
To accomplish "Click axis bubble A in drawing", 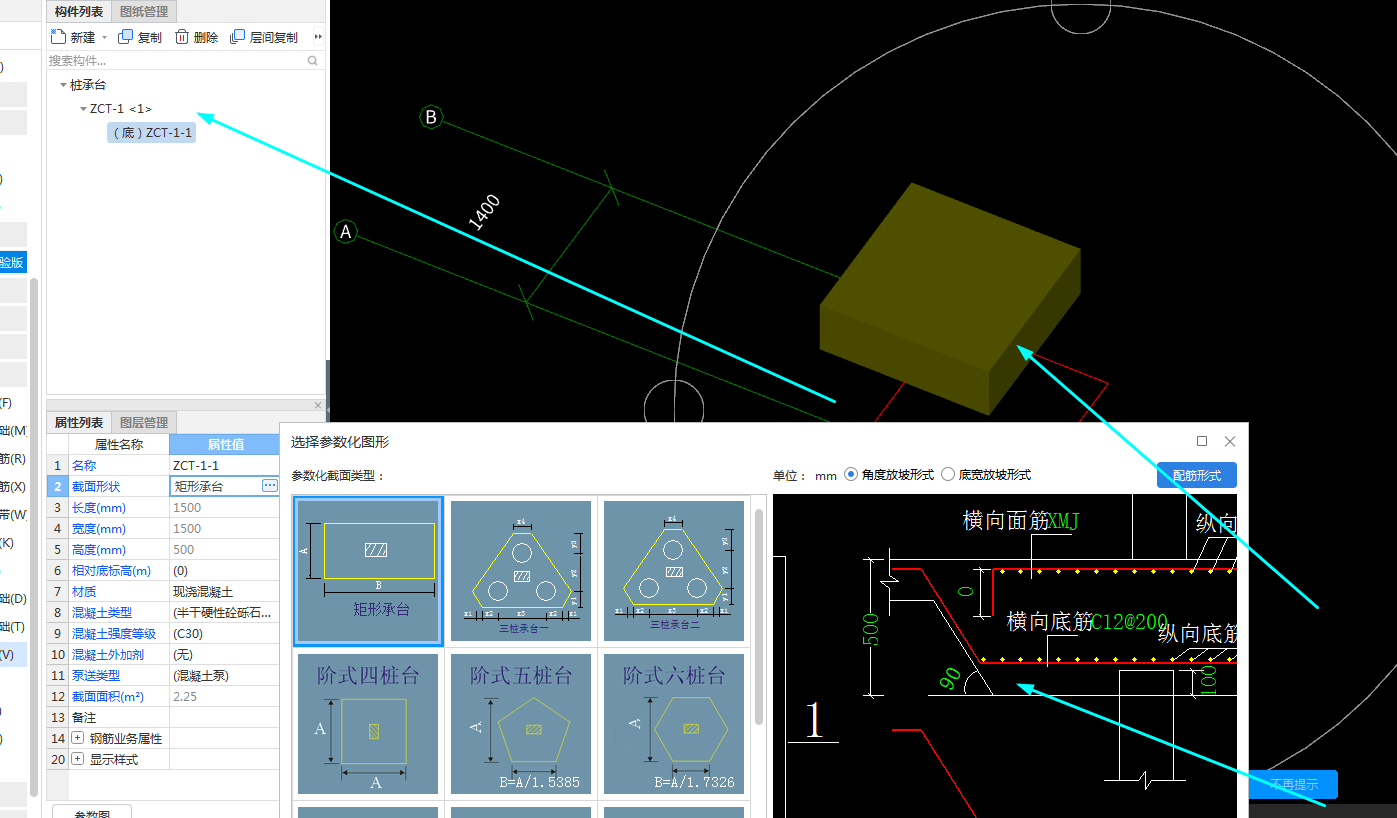I will tap(346, 232).
